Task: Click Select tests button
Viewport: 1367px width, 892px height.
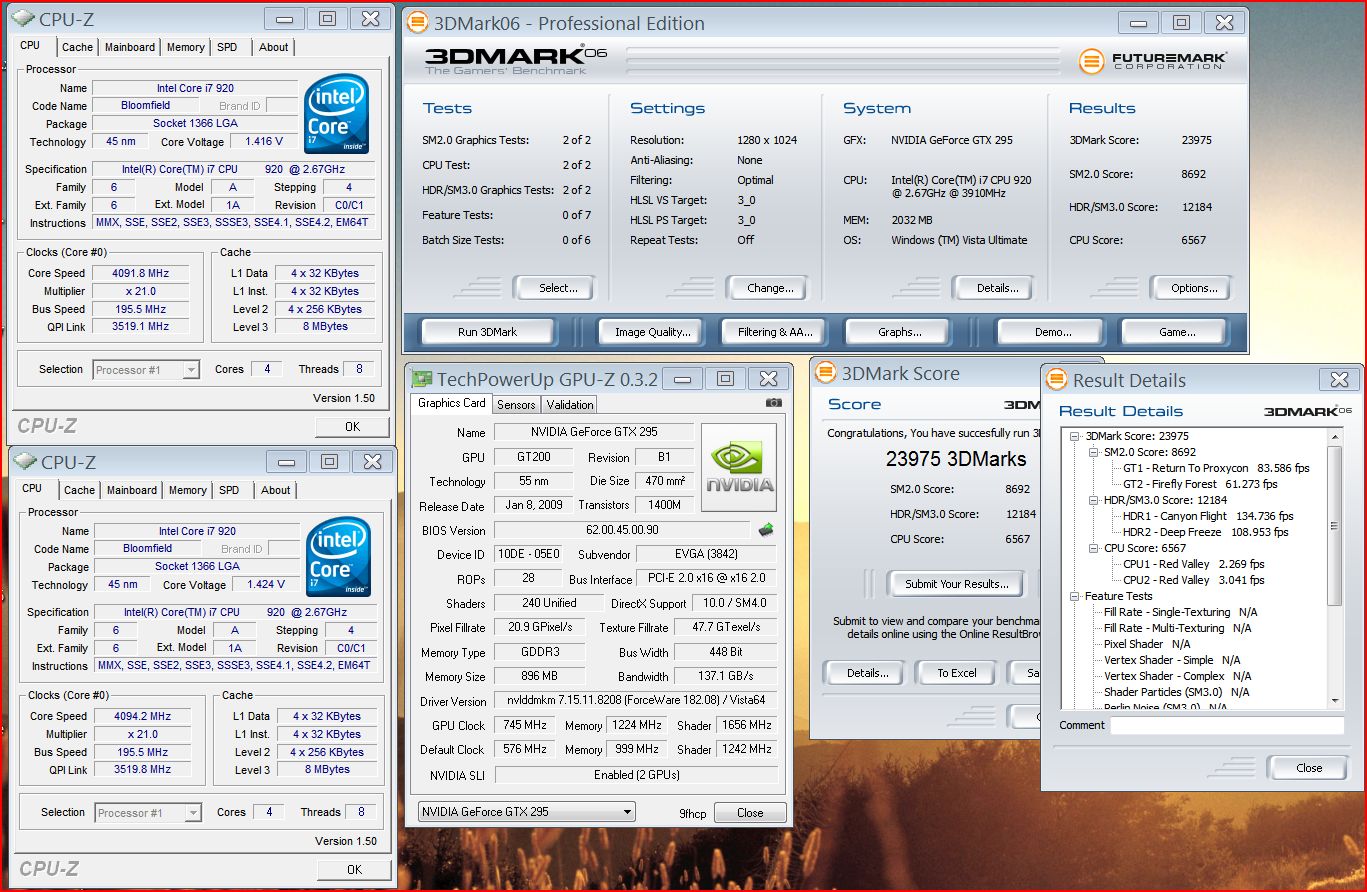Action: click(557, 288)
